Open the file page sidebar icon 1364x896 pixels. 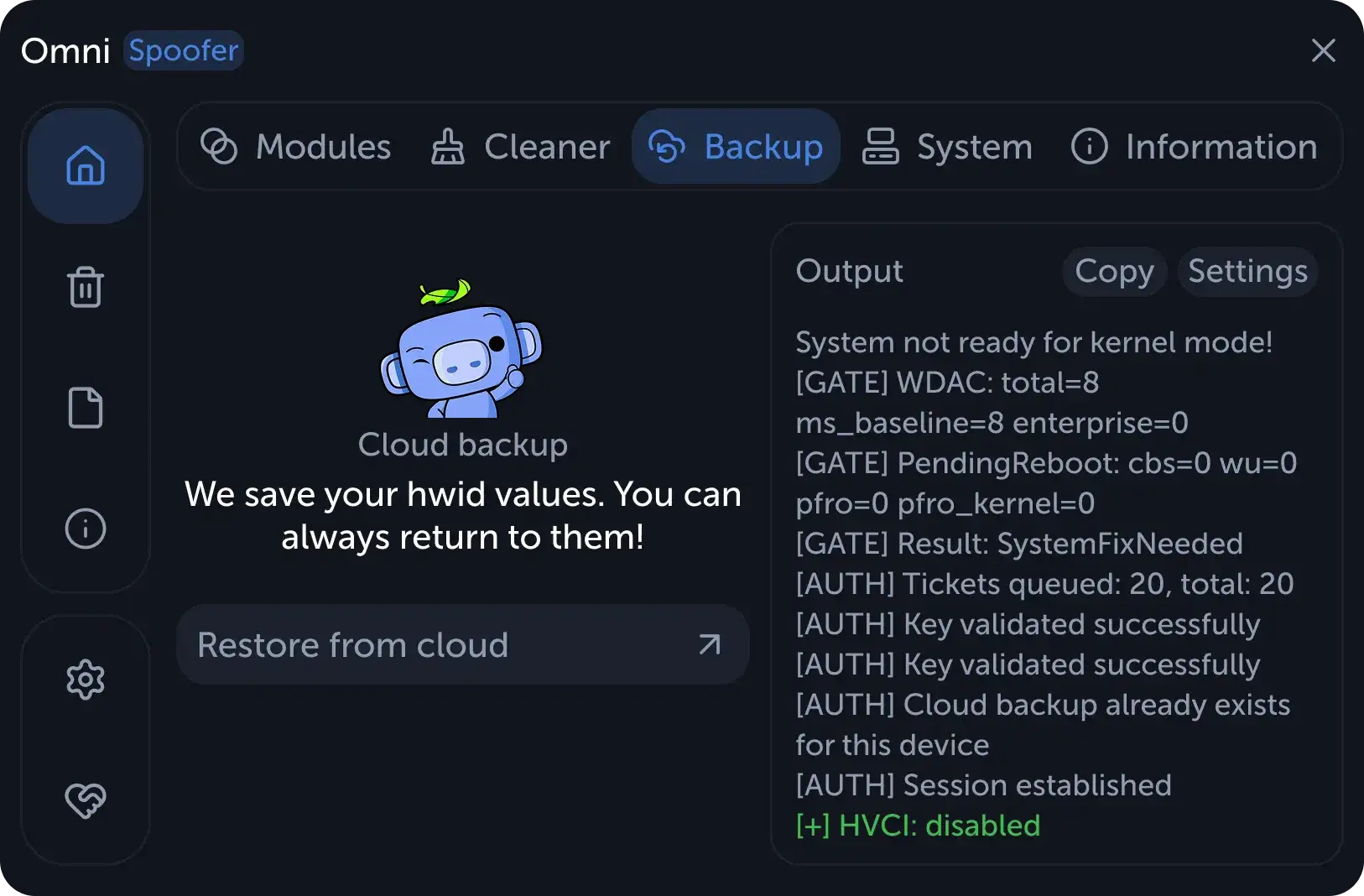pos(86,408)
